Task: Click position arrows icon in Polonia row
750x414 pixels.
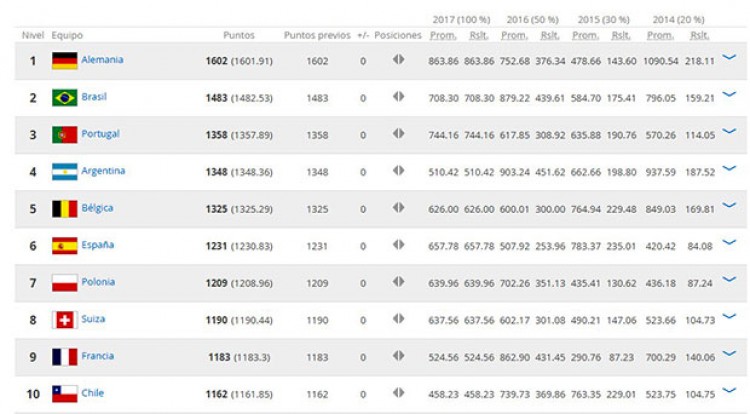Action: coord(398,282)
